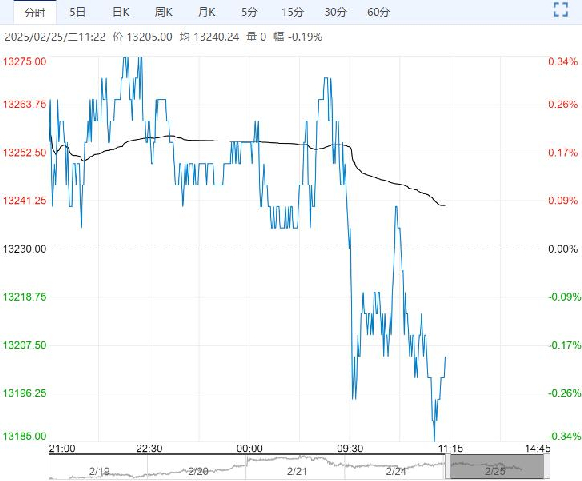
Task: Click the latest price point near 11:15
Action: click(x=445, y=357)
